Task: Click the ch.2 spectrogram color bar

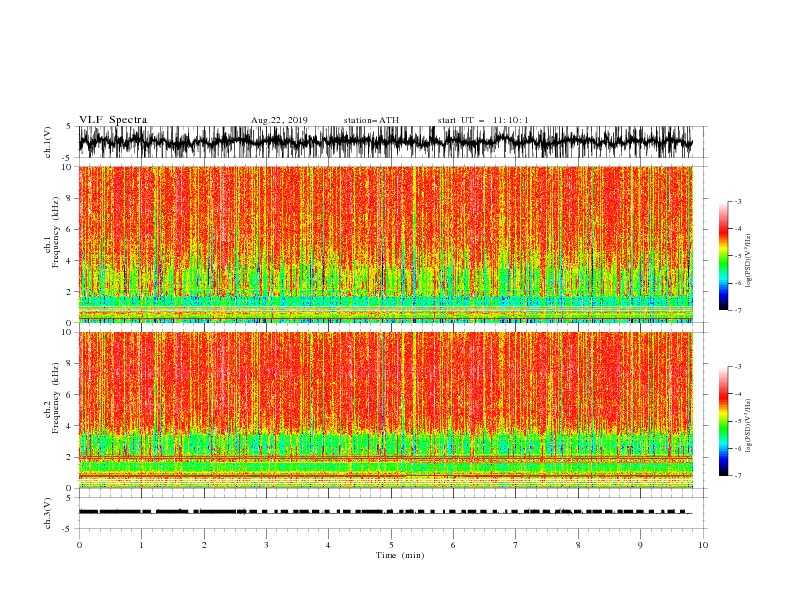Action: (x=723, y=421)
